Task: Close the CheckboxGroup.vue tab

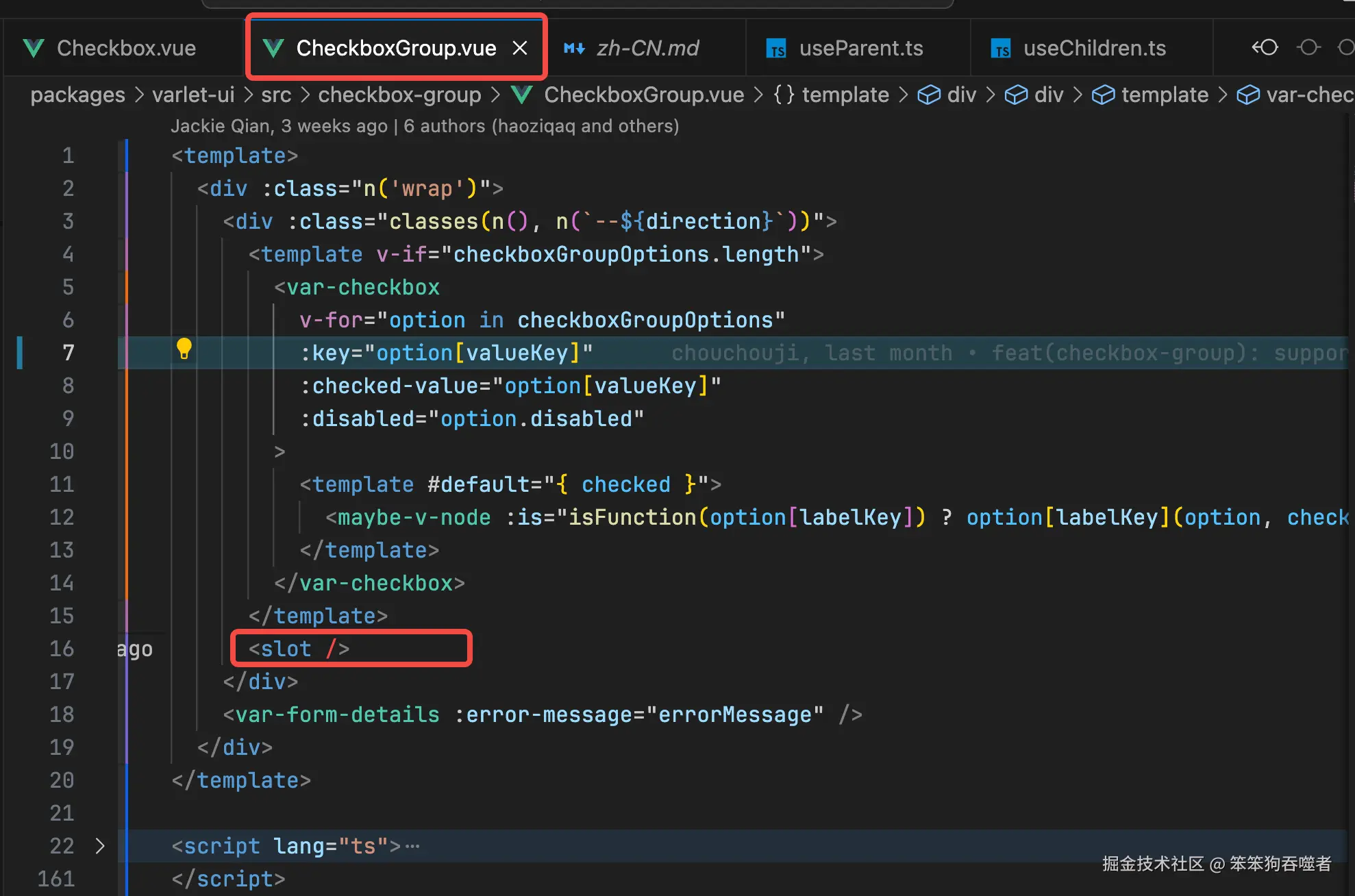Action: pos(520,48)
